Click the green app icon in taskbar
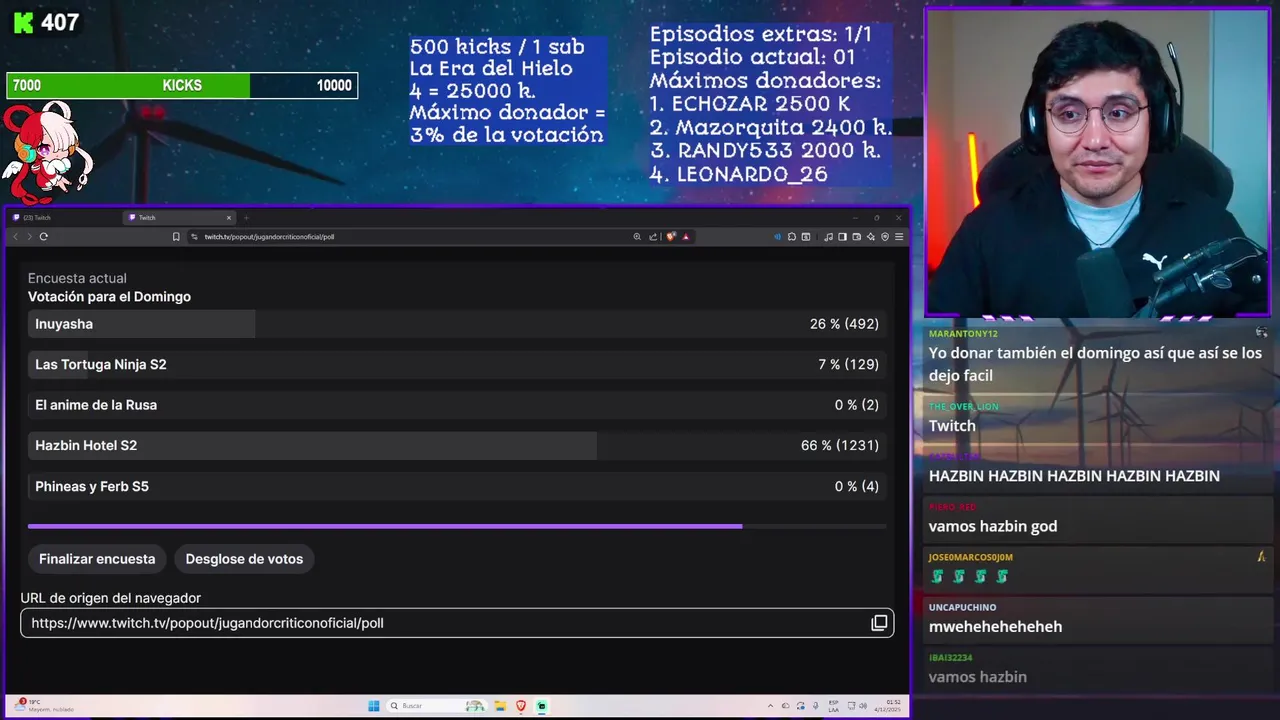 point(542,706)
